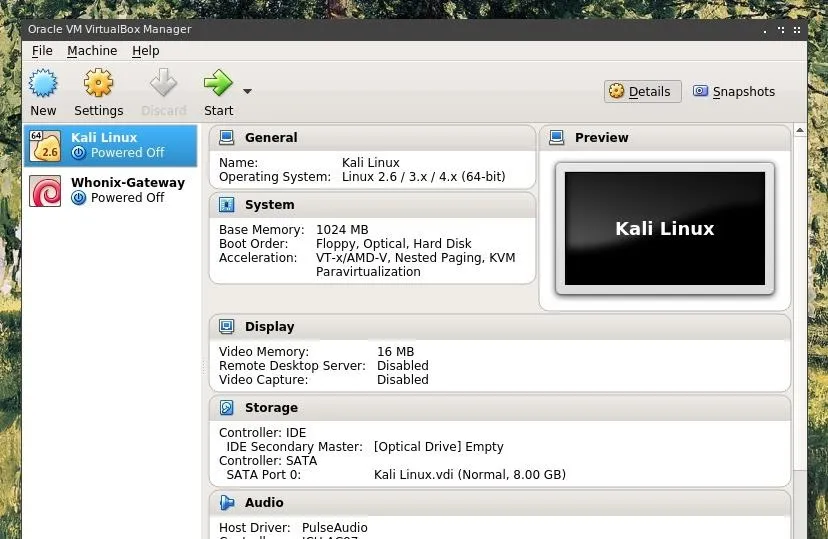Screen dimensions: 828x539
Task: Click the System section chip icon
Action: (227, 204)
